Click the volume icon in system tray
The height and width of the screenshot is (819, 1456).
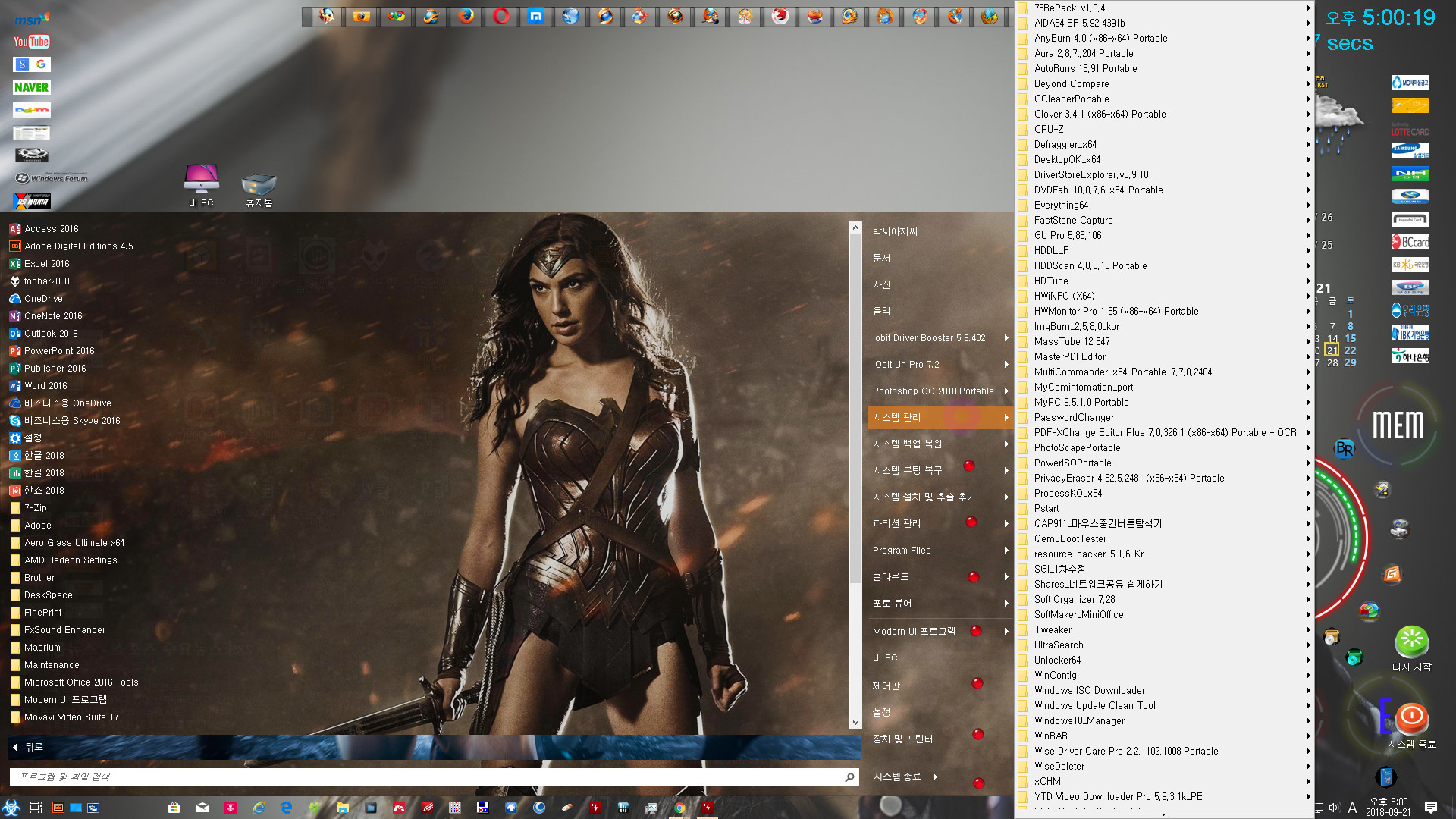(1335, 808)
